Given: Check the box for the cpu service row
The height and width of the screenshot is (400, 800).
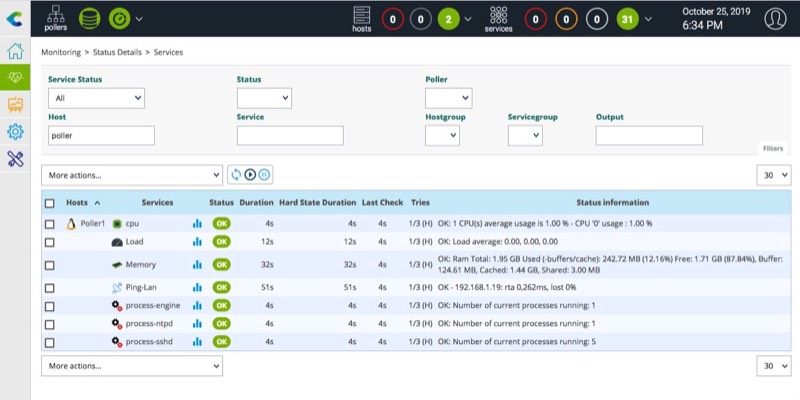Looking at the screenshot, I should 50,224.
